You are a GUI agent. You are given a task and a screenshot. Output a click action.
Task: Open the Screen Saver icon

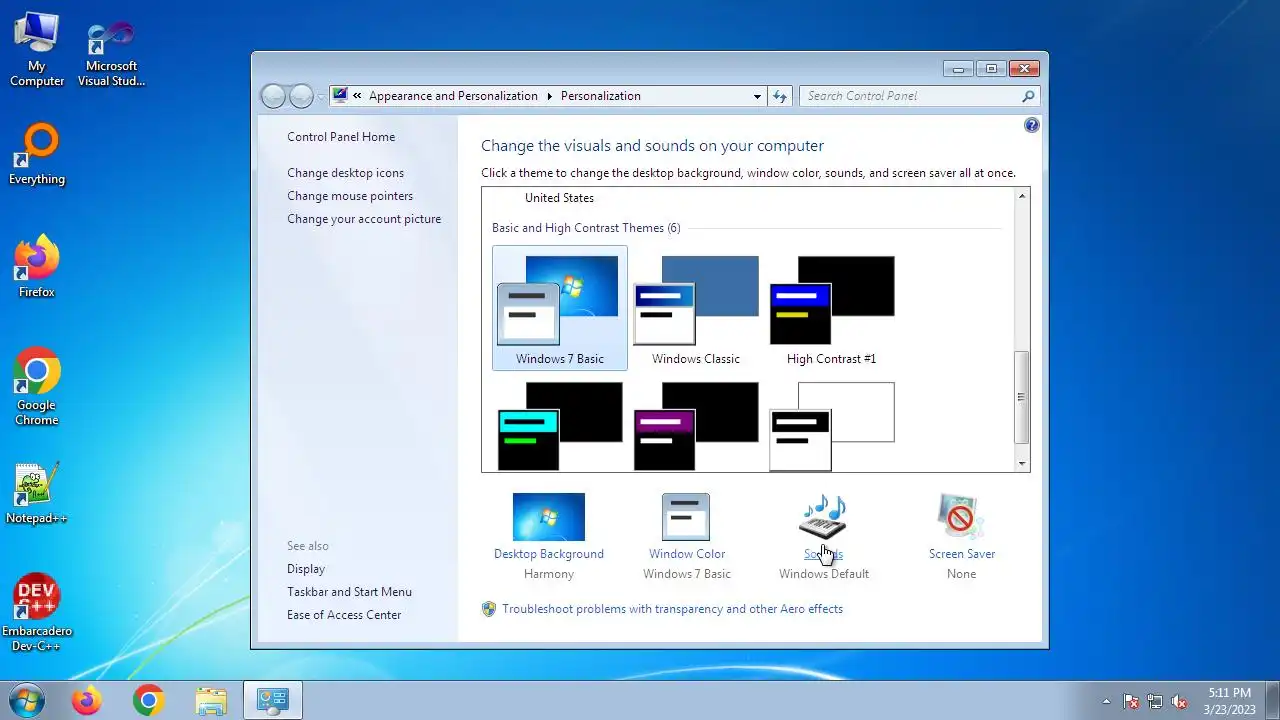click(x=961, y=517)
